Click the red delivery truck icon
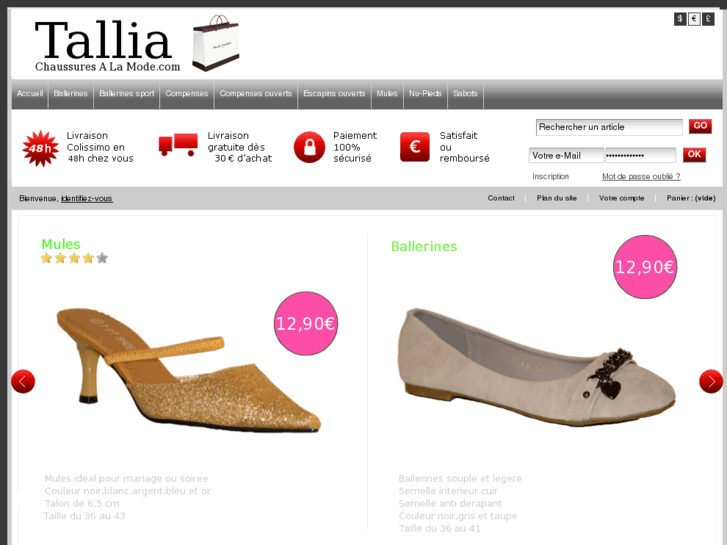This screenshot has height=545, width=727. pyautogui.click(x=178, y=145)
